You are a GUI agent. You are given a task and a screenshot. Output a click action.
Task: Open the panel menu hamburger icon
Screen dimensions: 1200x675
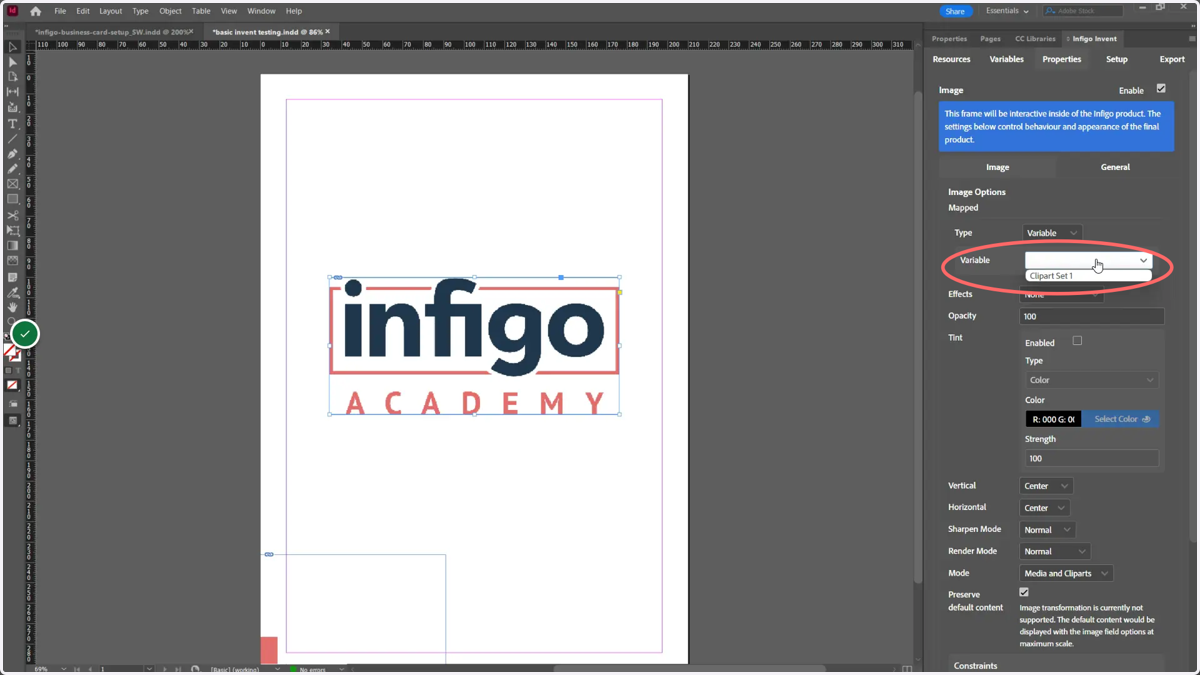pos(1192,38)
